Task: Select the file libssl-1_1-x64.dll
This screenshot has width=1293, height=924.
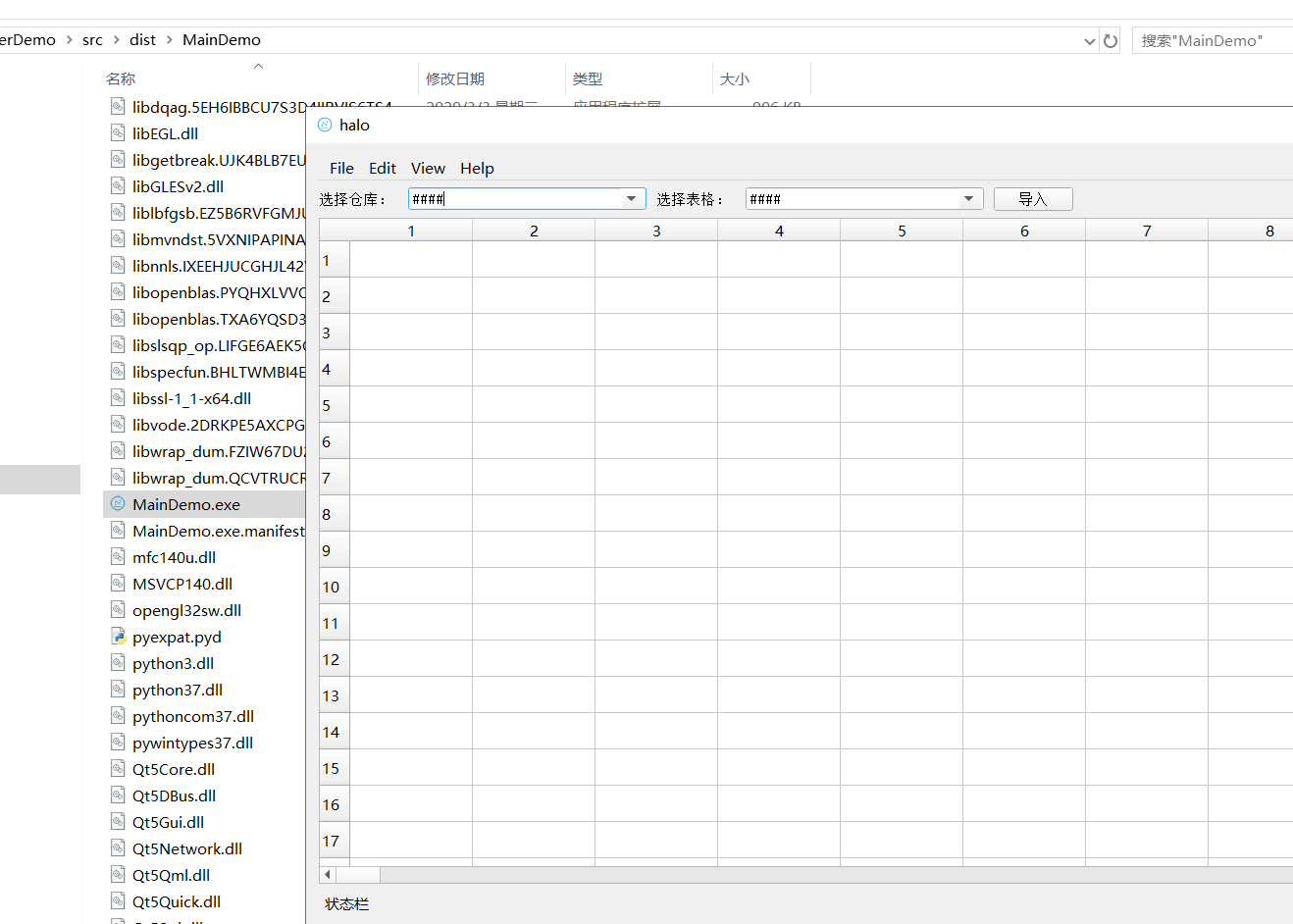Action: coord(191,398)
